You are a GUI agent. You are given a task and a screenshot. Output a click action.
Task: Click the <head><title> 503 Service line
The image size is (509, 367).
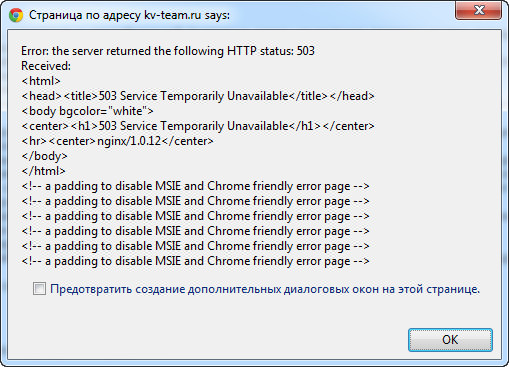pyautogui.click(x=198, y=96)
